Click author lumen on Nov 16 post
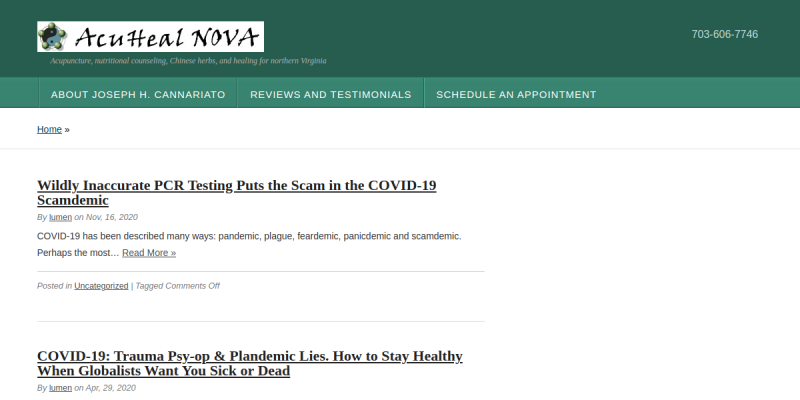 click(x=60, y=217)
